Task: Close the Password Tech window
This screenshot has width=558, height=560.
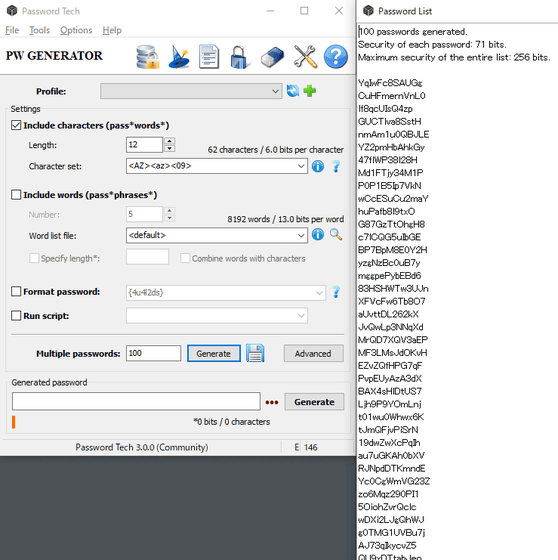Action: 339,11
